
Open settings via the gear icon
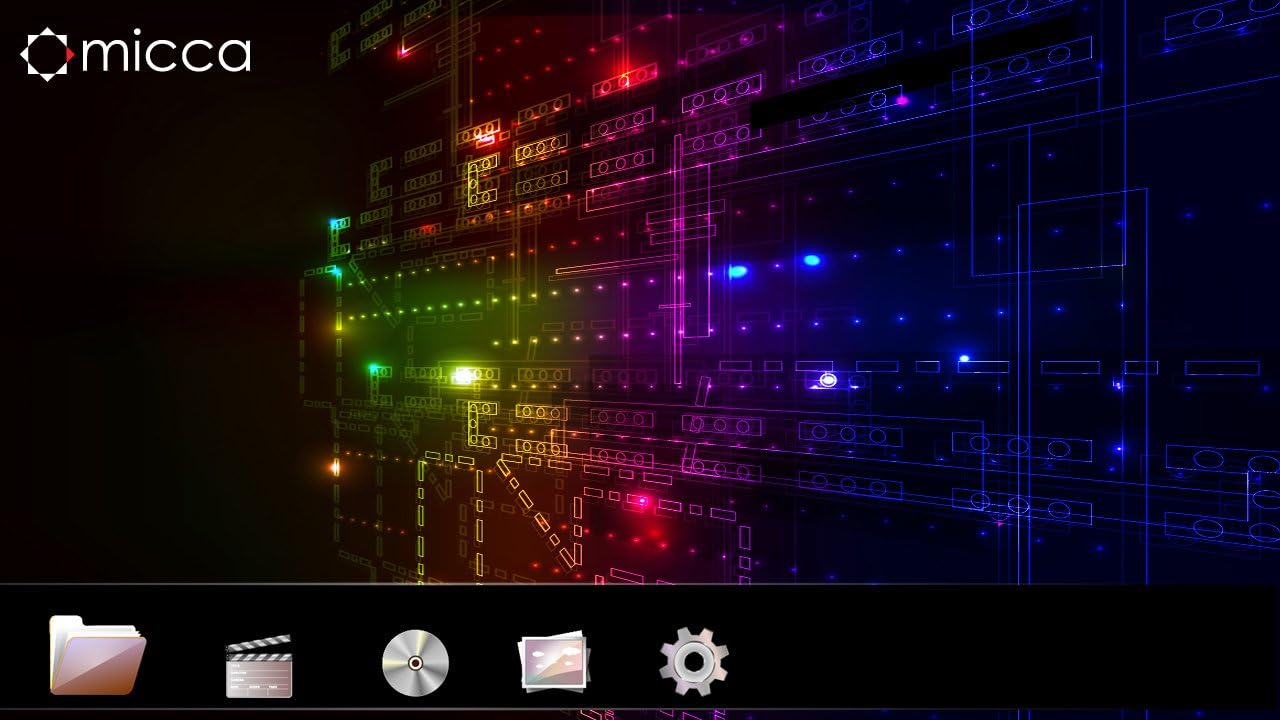(694, 661)
